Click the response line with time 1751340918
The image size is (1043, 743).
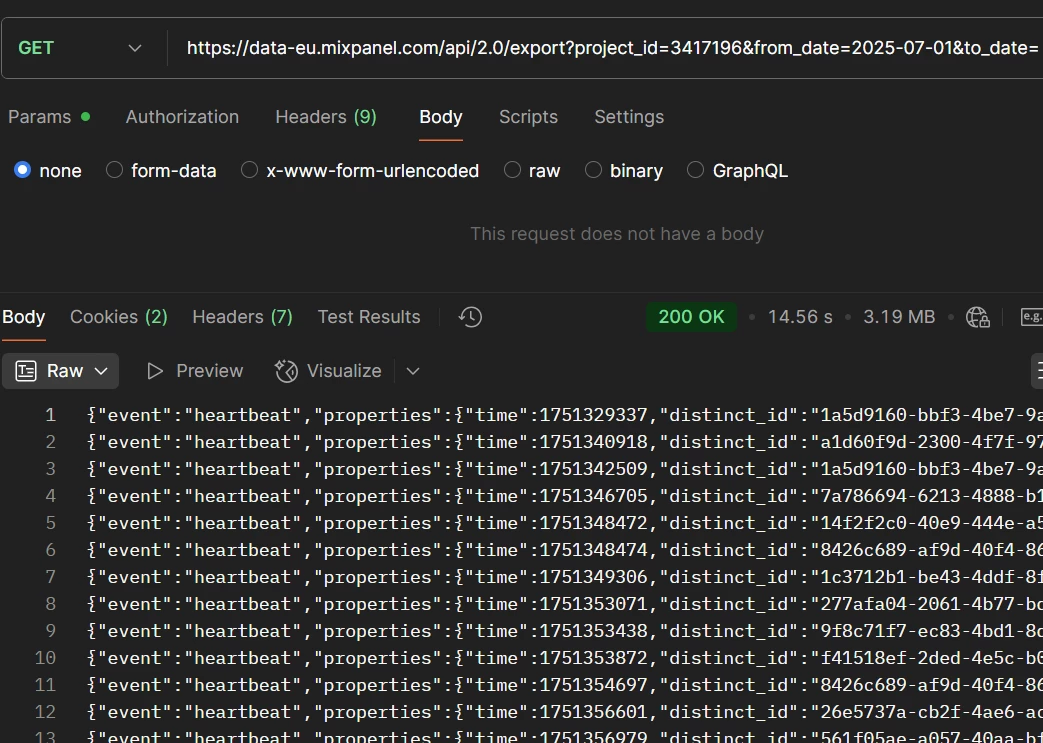point(565,442)
